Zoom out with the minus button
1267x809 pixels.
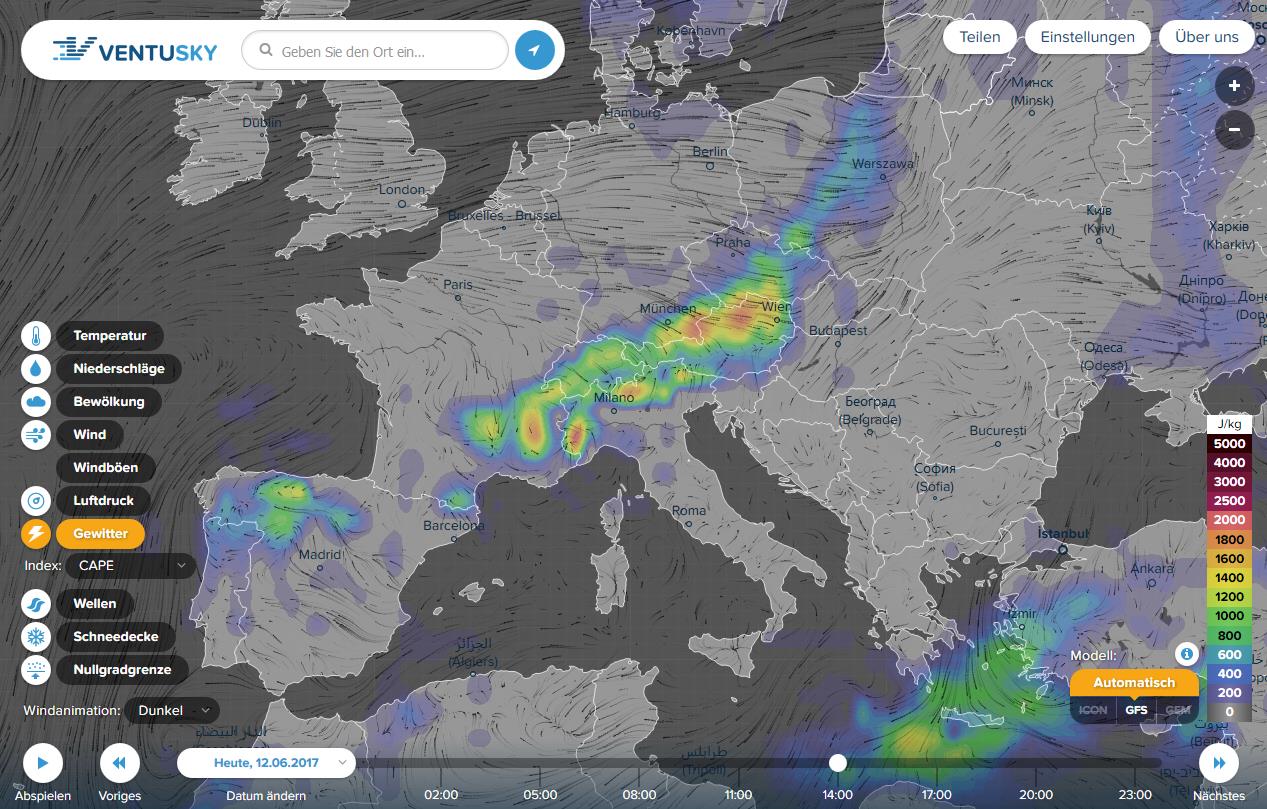1235,130
